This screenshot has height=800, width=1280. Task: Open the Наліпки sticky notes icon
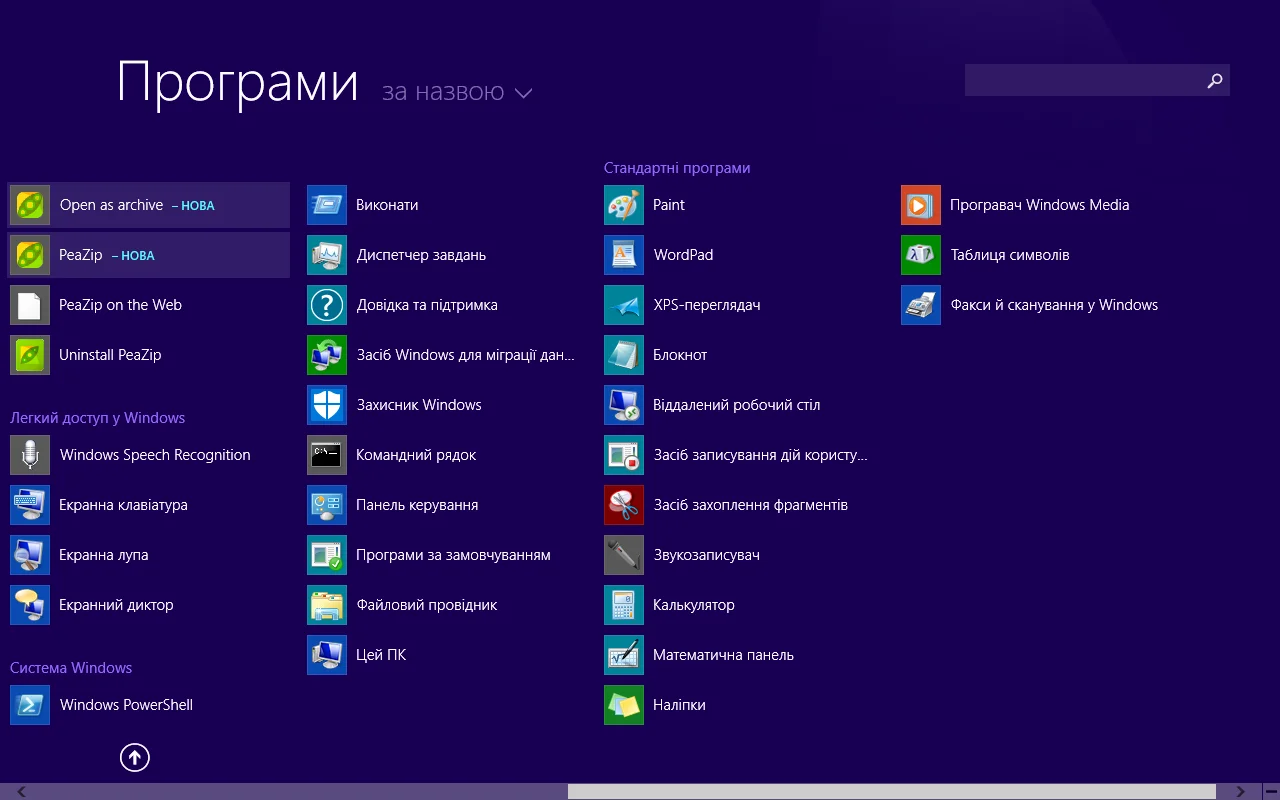(x=624, y=705)
